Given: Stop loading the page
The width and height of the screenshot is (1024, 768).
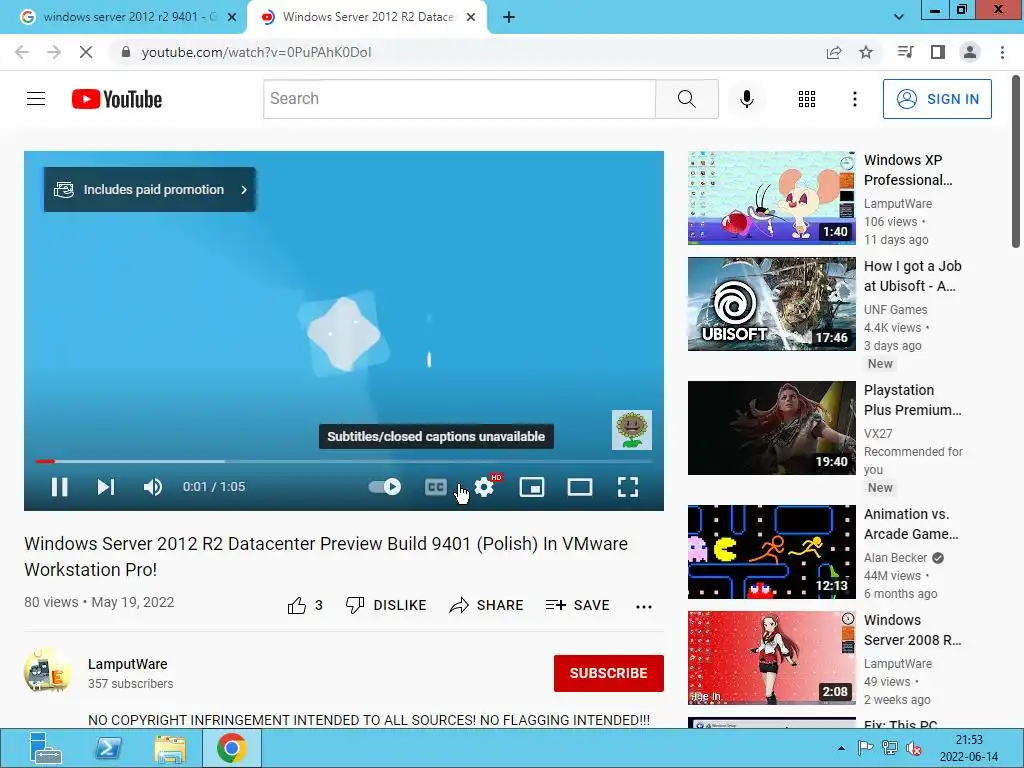Looking at the screenshot, I should point(86,52).
